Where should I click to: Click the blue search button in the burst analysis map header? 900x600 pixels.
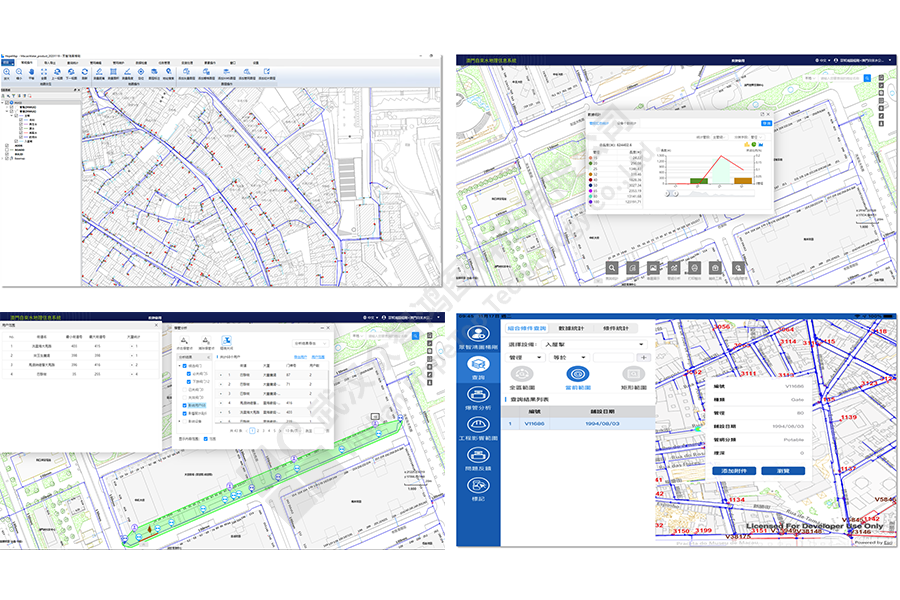[x=415, y=336]
